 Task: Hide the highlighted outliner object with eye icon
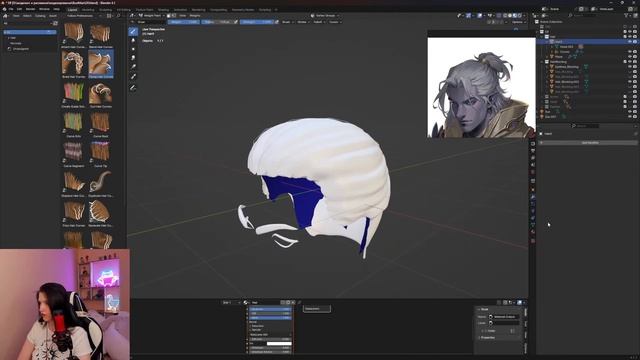pos(630,42)
